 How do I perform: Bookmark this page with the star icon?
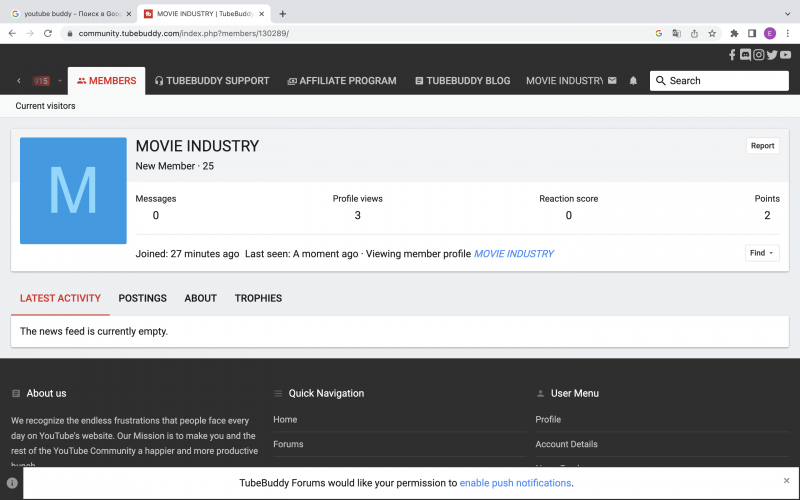(x=712, y=33)
